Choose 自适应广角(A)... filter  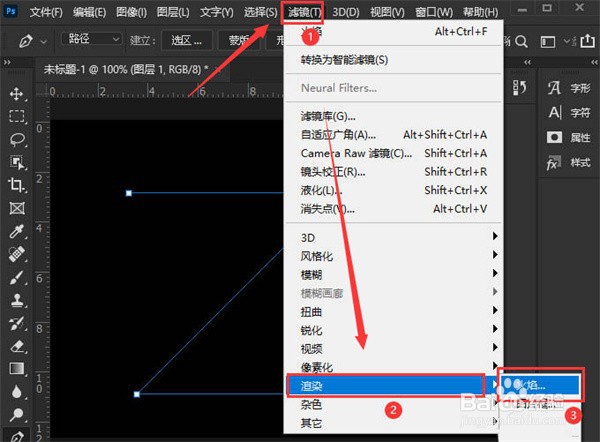point(393,135)
